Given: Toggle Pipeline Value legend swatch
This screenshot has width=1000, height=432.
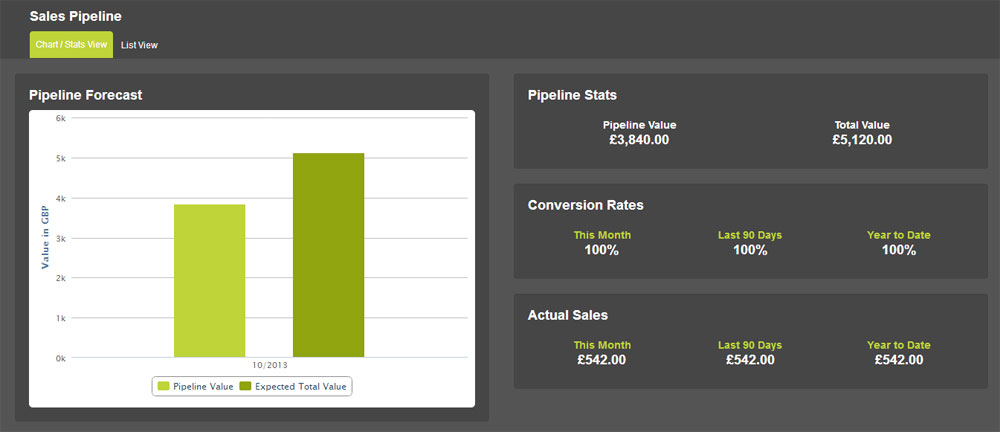Looking at the screenshot, I should click(164, 386).
